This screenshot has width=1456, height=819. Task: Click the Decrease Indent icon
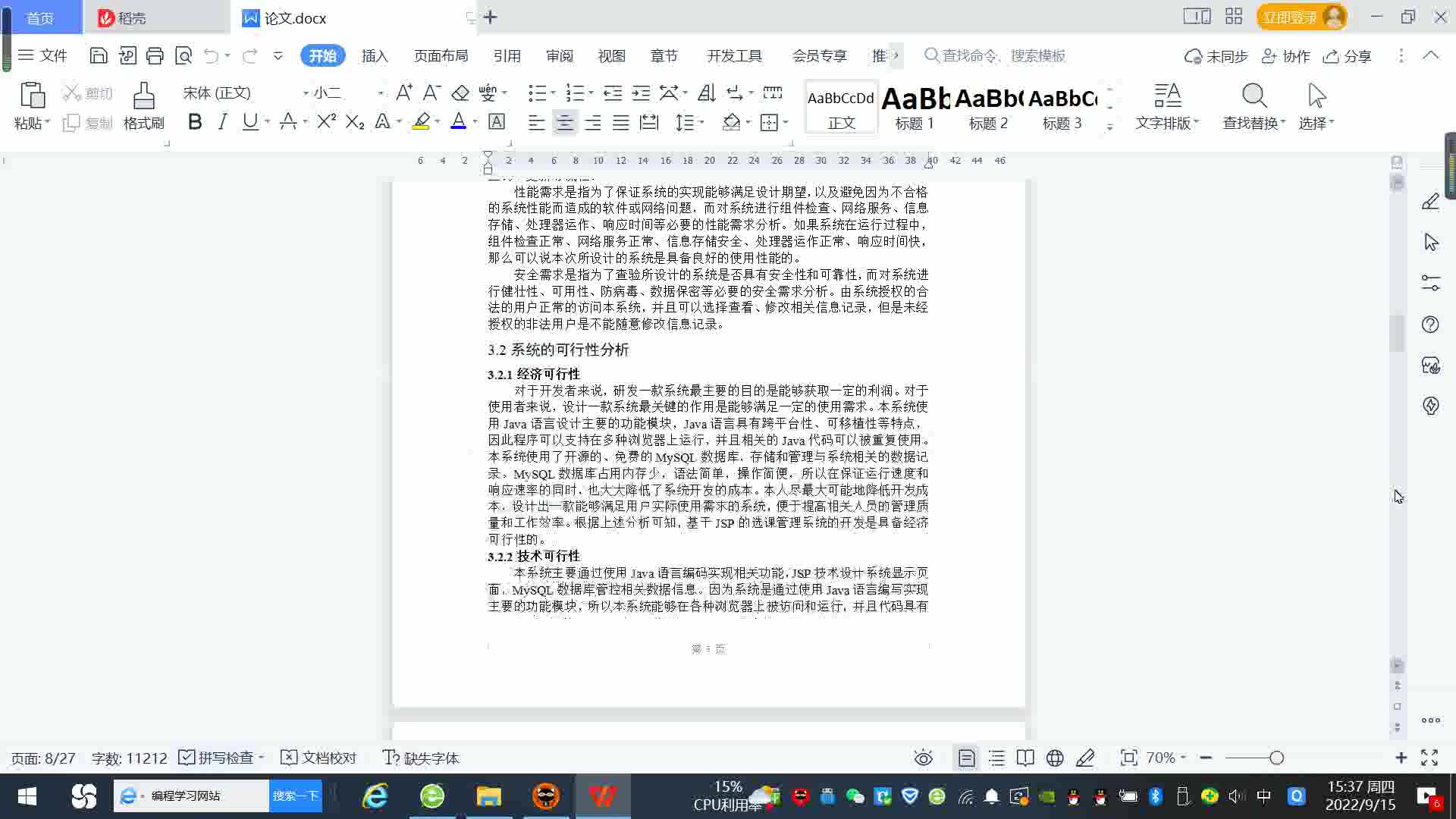(613, 93)
